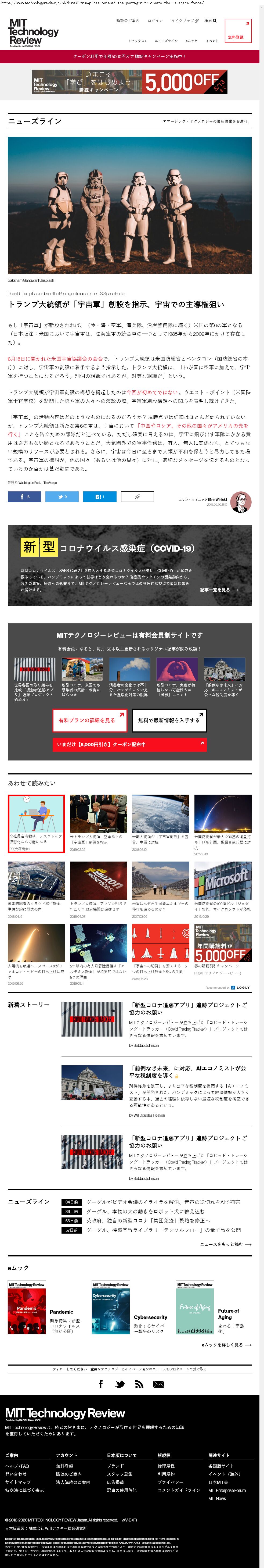The image size is (264, 1568).
Task: Click the red coupon campaign banner strip
Action: pos(129,57)
